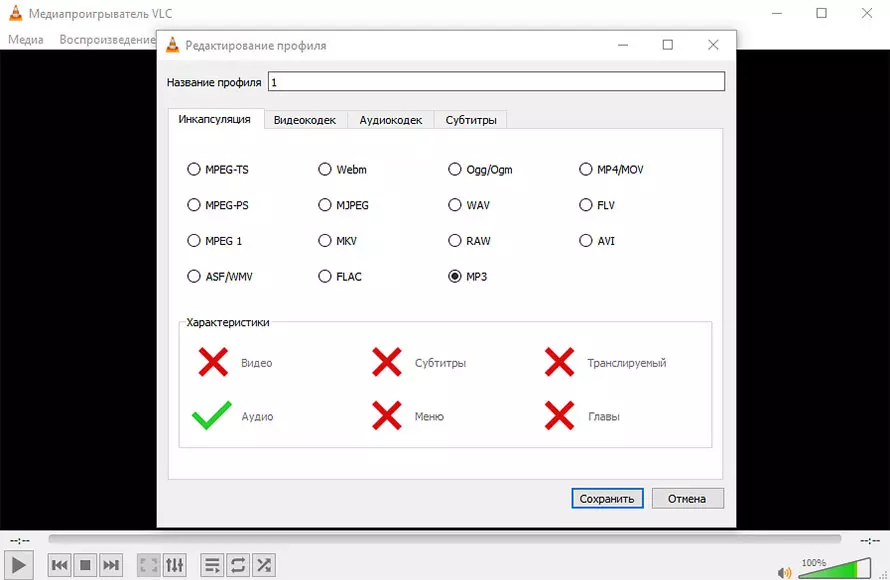Select the MPEG-PS radio button
The image size is (890, 580).
pyautogui.click(x=194, y=205)
